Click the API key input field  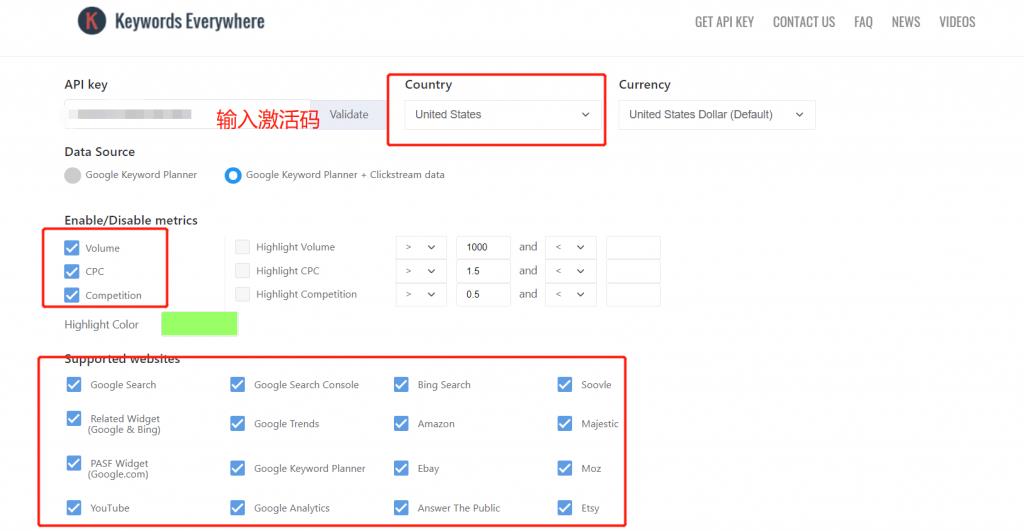tap(187, 114)
